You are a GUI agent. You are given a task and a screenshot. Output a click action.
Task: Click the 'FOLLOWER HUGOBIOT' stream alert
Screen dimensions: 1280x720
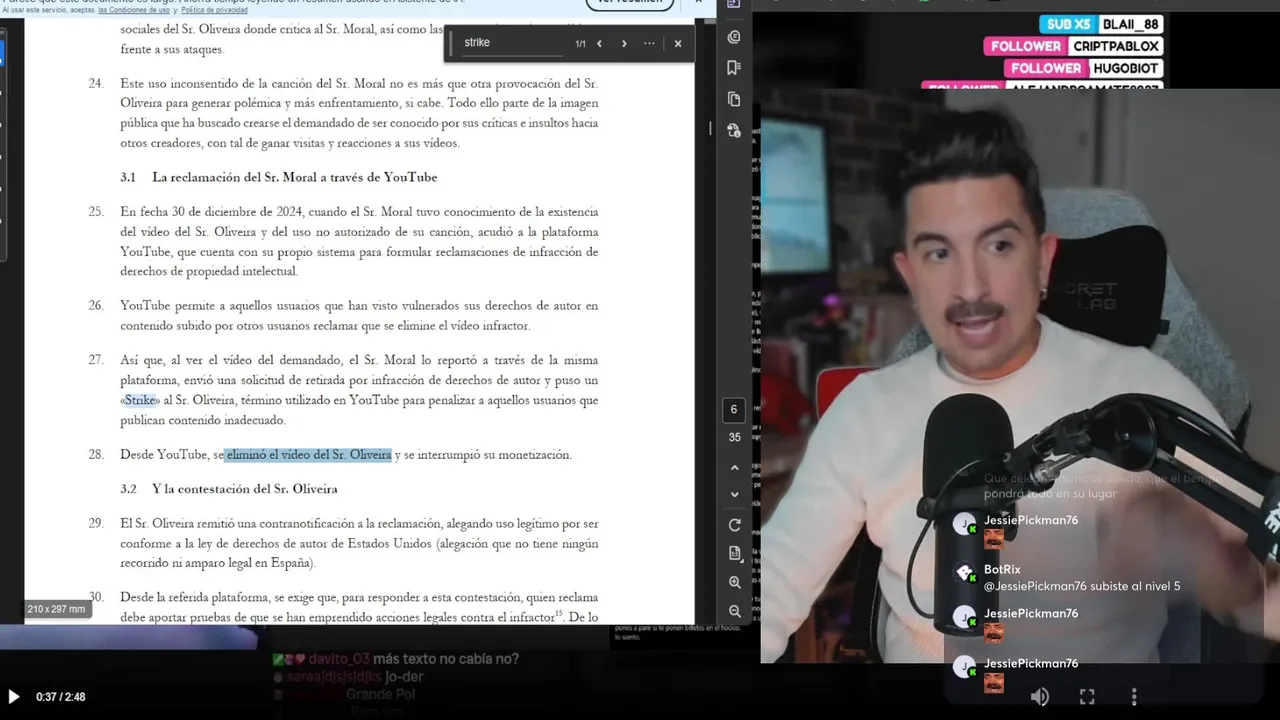point(1085,68)
